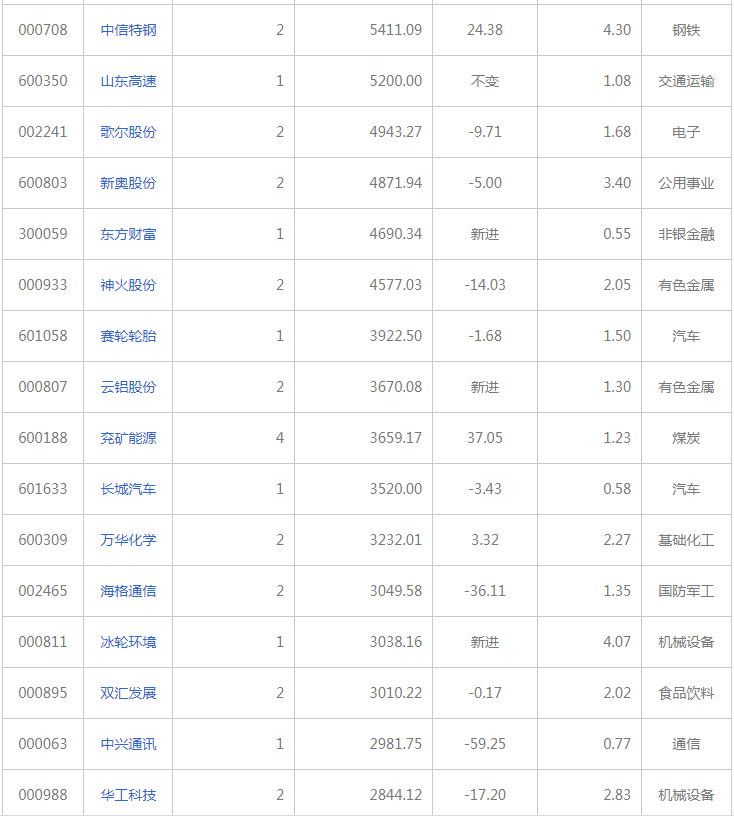Select stock code 300059
Viewport: 734px width, 816px height.
point(43,234)
